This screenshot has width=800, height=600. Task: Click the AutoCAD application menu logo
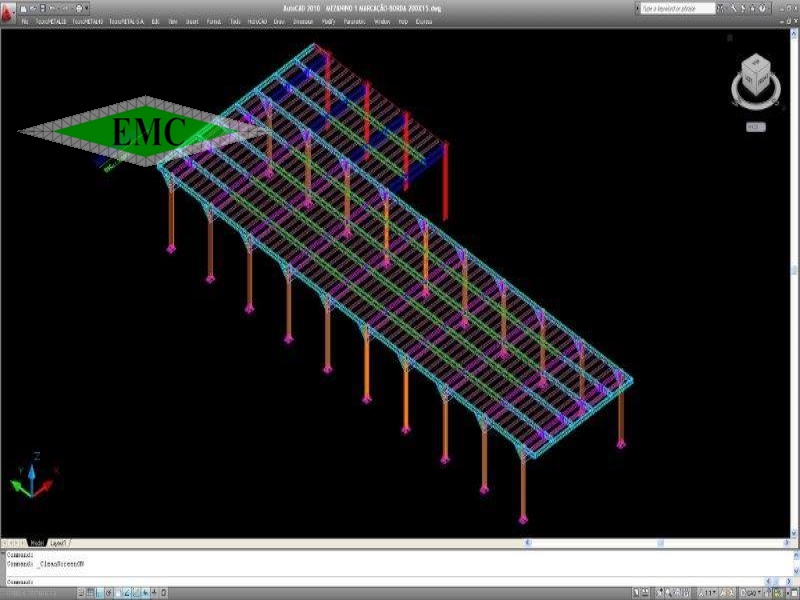point(7,8)
